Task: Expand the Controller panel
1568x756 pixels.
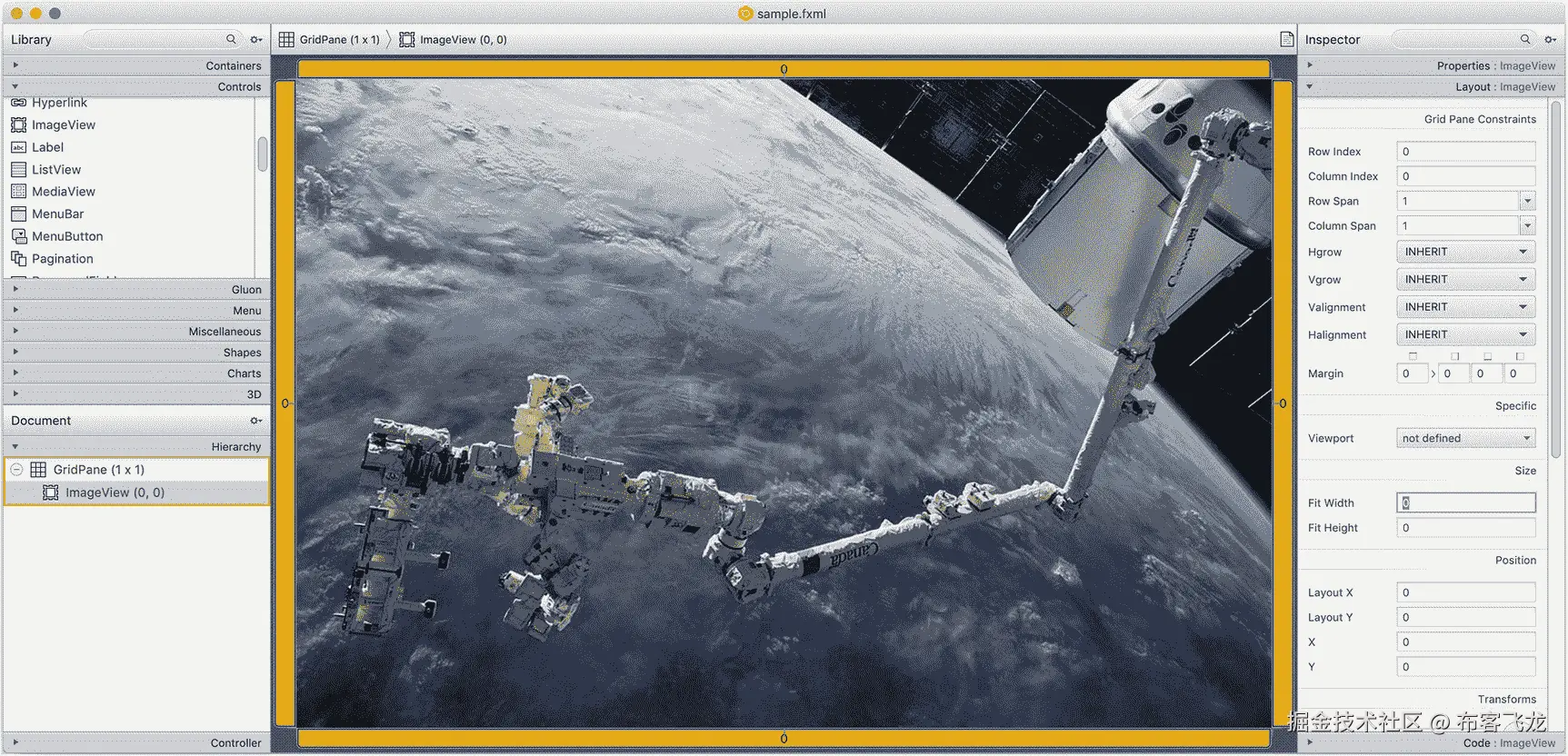Action: [136, 742]
